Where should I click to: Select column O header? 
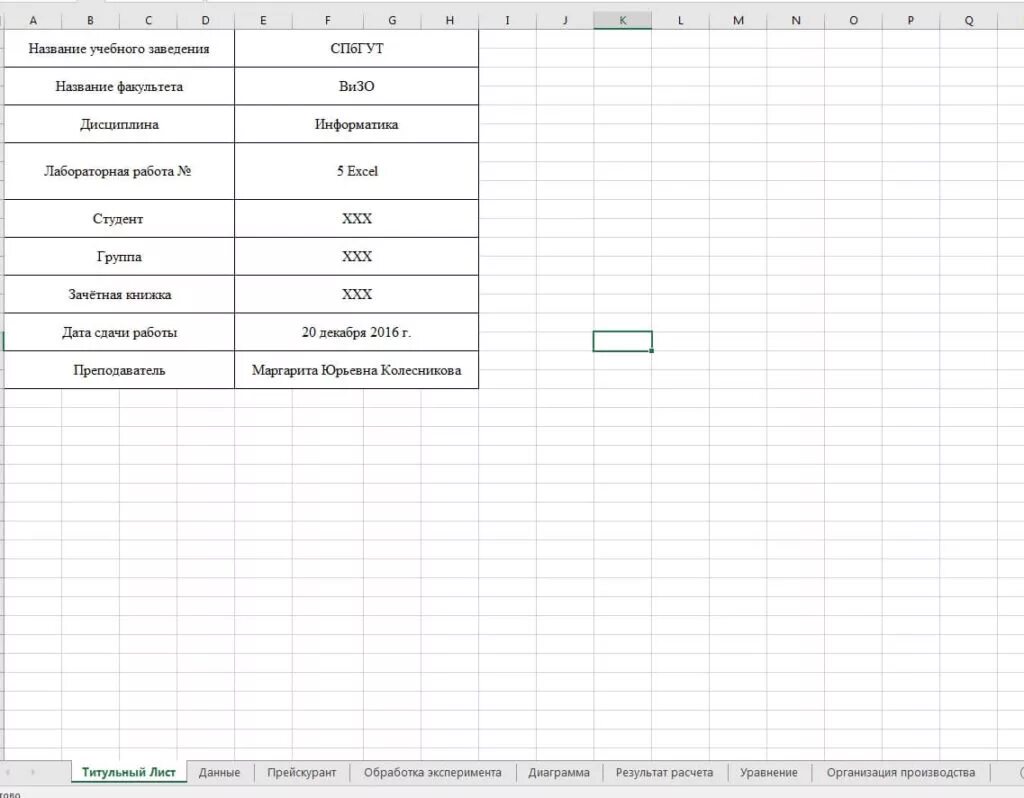click(853, 20)
